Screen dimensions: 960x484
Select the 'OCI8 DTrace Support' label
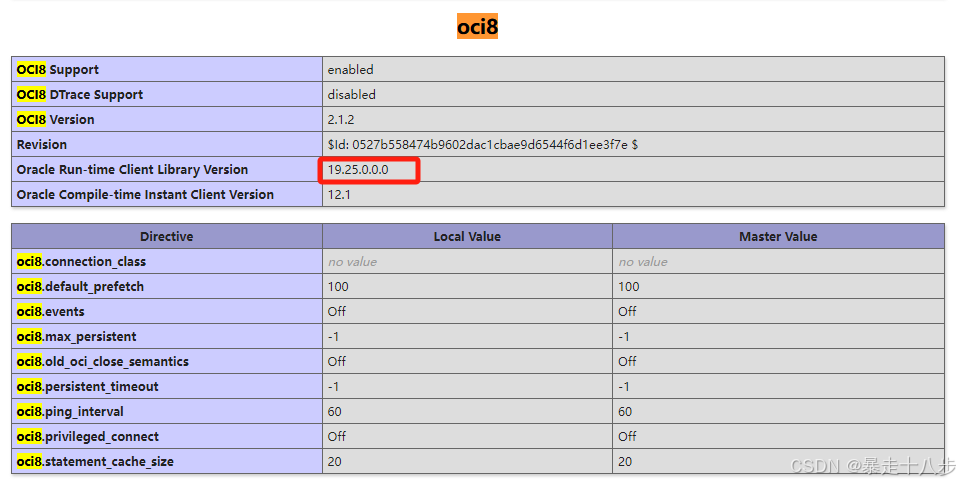(x=80, y=95)
